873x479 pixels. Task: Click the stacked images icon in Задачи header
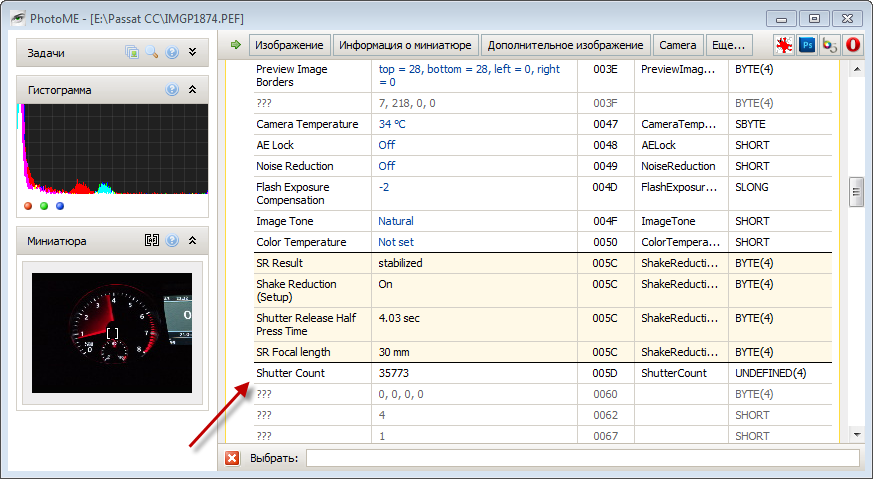(x=132, y=52)
